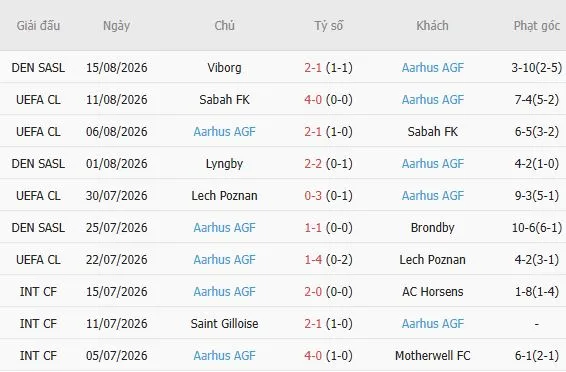Open Lech Poznan in the away column

tap(432, 260)
